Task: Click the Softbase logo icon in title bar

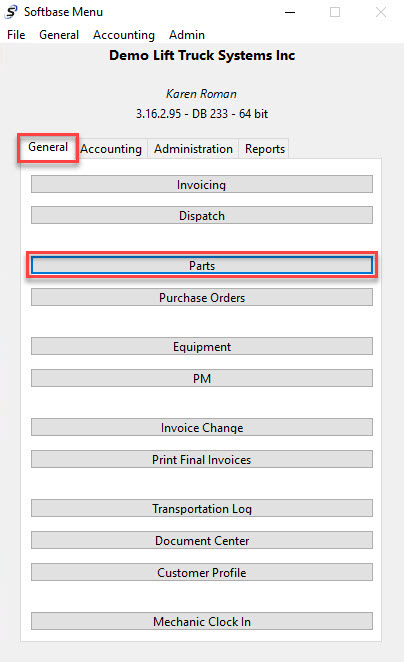Action: (x=11, y=12)
